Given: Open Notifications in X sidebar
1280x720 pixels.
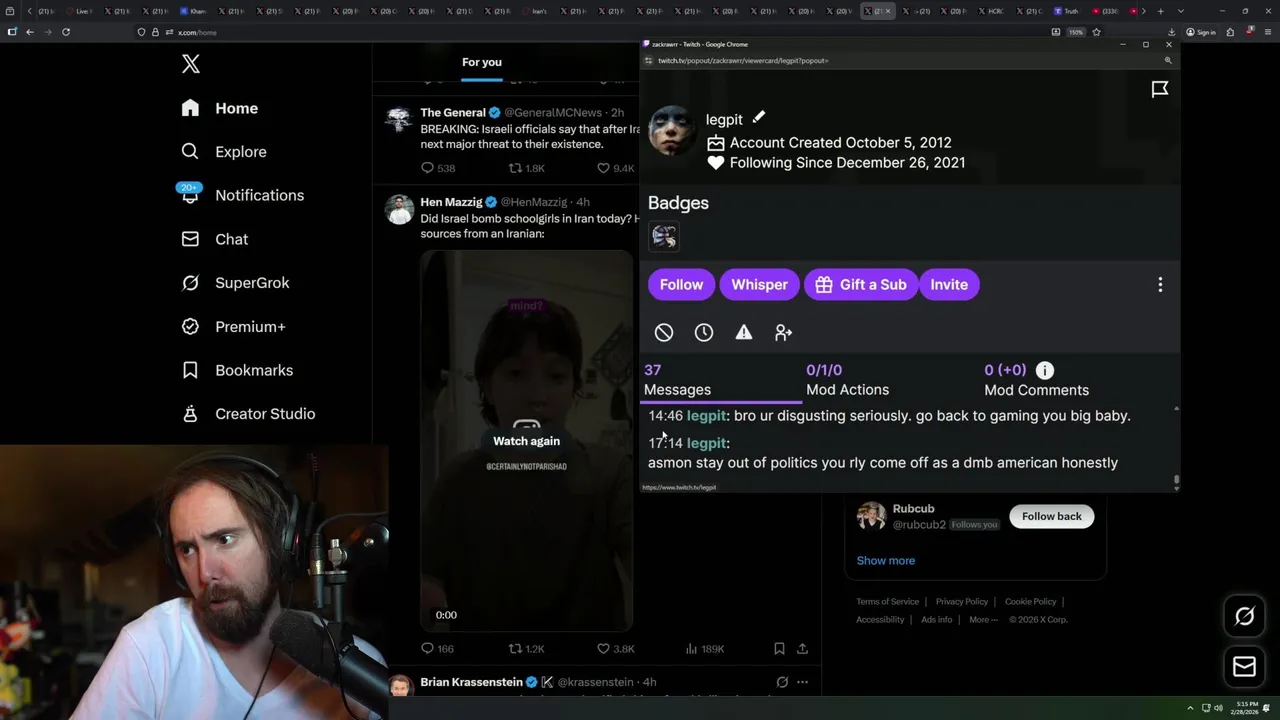Looking at the screenshot, I should point(241,195).
